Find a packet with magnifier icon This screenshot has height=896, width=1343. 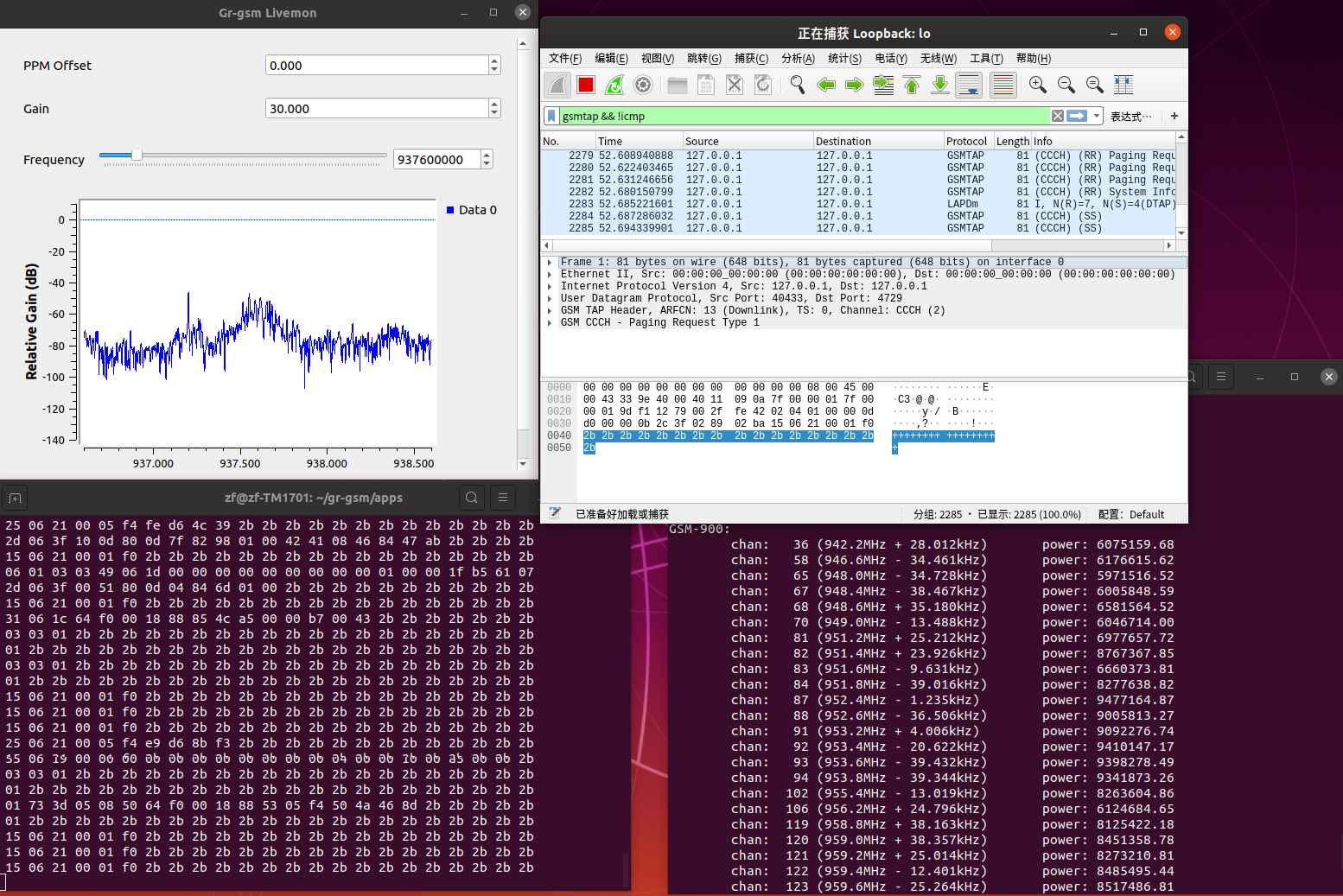pyautogui.click(x=798, y=85)
